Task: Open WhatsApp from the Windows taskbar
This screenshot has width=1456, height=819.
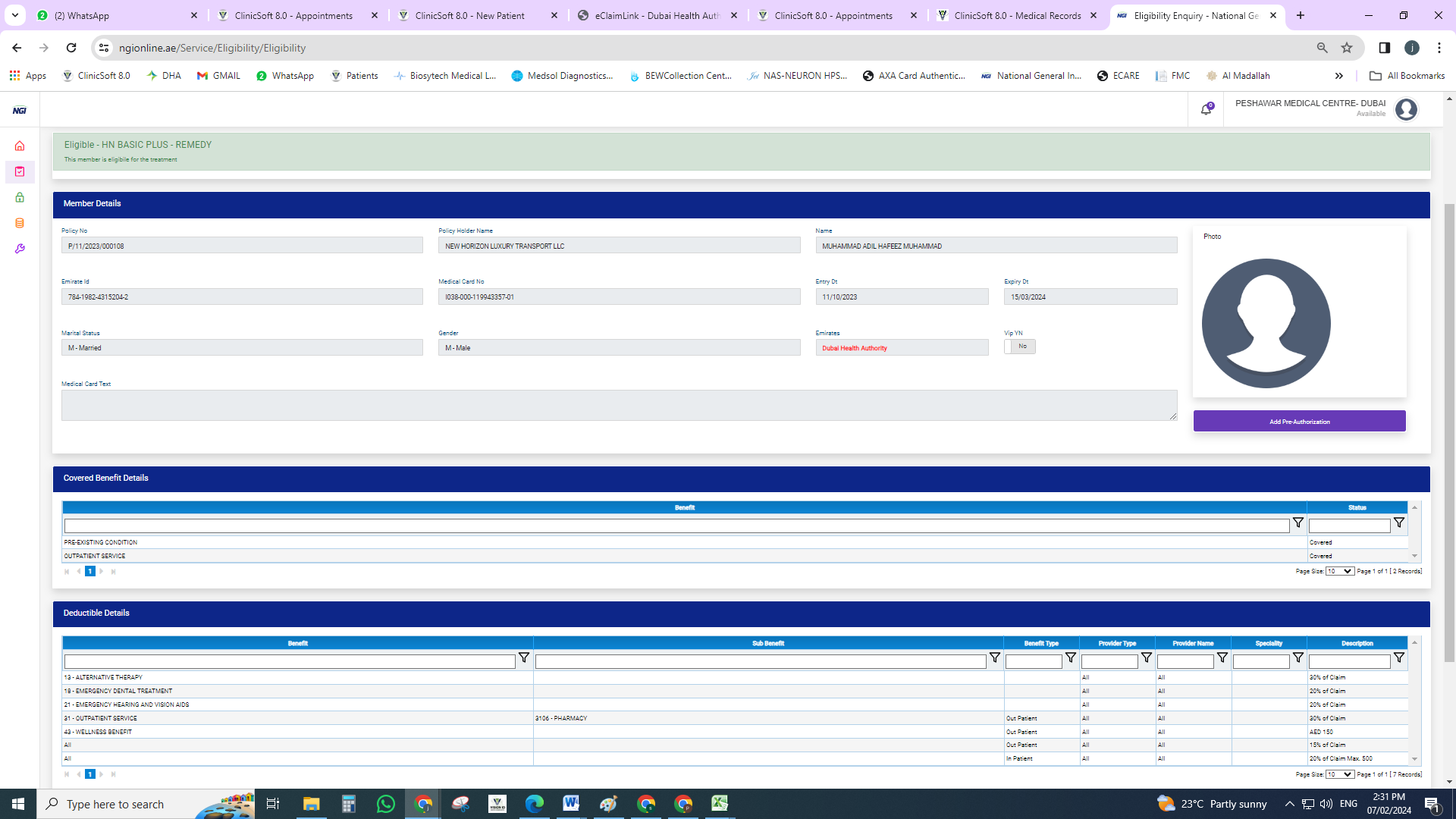Action: click(385, 804)
